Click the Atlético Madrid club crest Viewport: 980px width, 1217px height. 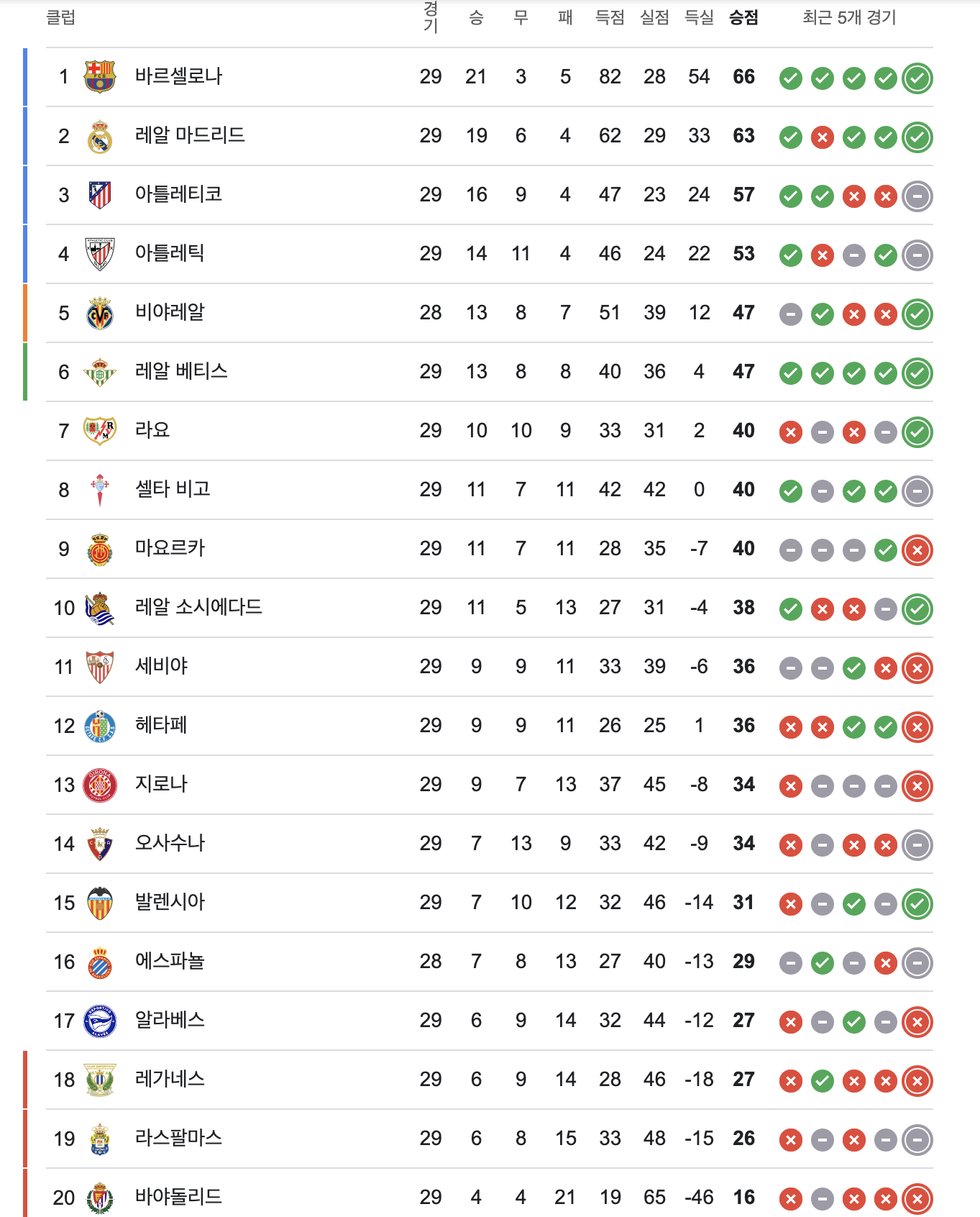coord(100,195)
